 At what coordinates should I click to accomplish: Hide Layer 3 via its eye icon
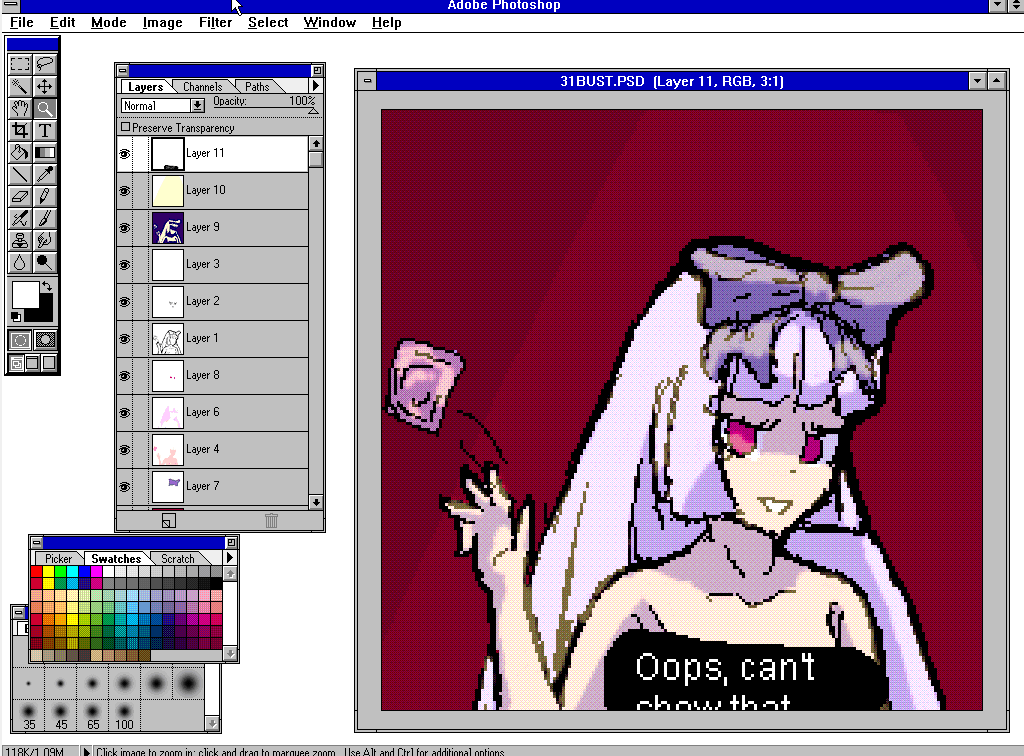(125, 265)
